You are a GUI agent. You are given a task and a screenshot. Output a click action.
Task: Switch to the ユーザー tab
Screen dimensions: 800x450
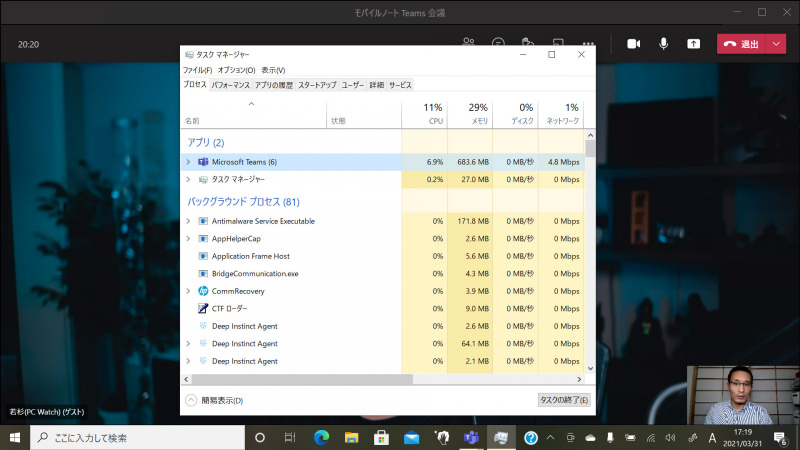353,85
